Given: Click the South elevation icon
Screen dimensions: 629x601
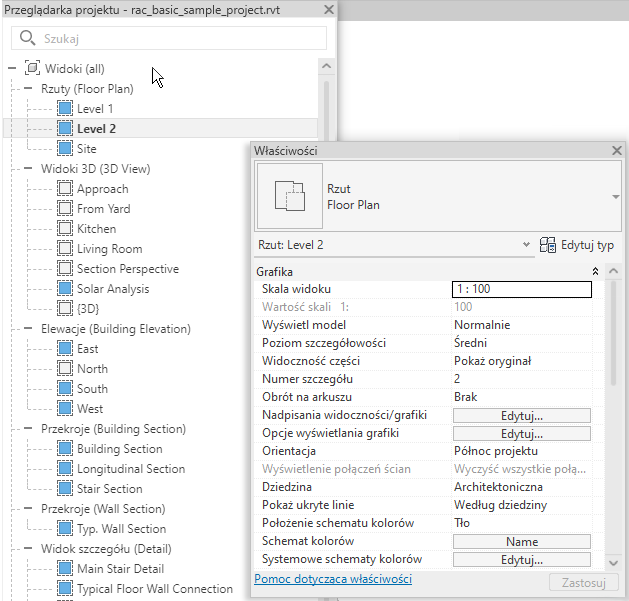Looking at the screenshot, I should click(x=65, y=388).
